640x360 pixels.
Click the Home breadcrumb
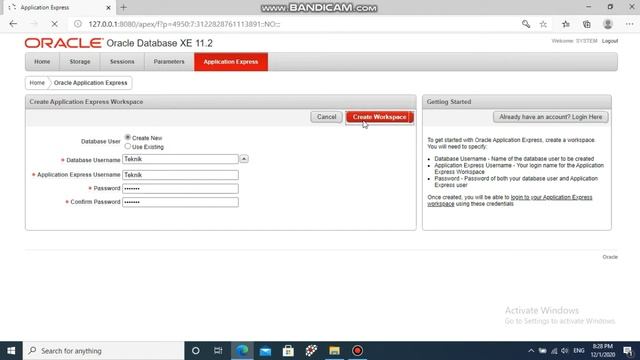pos(37,83)
